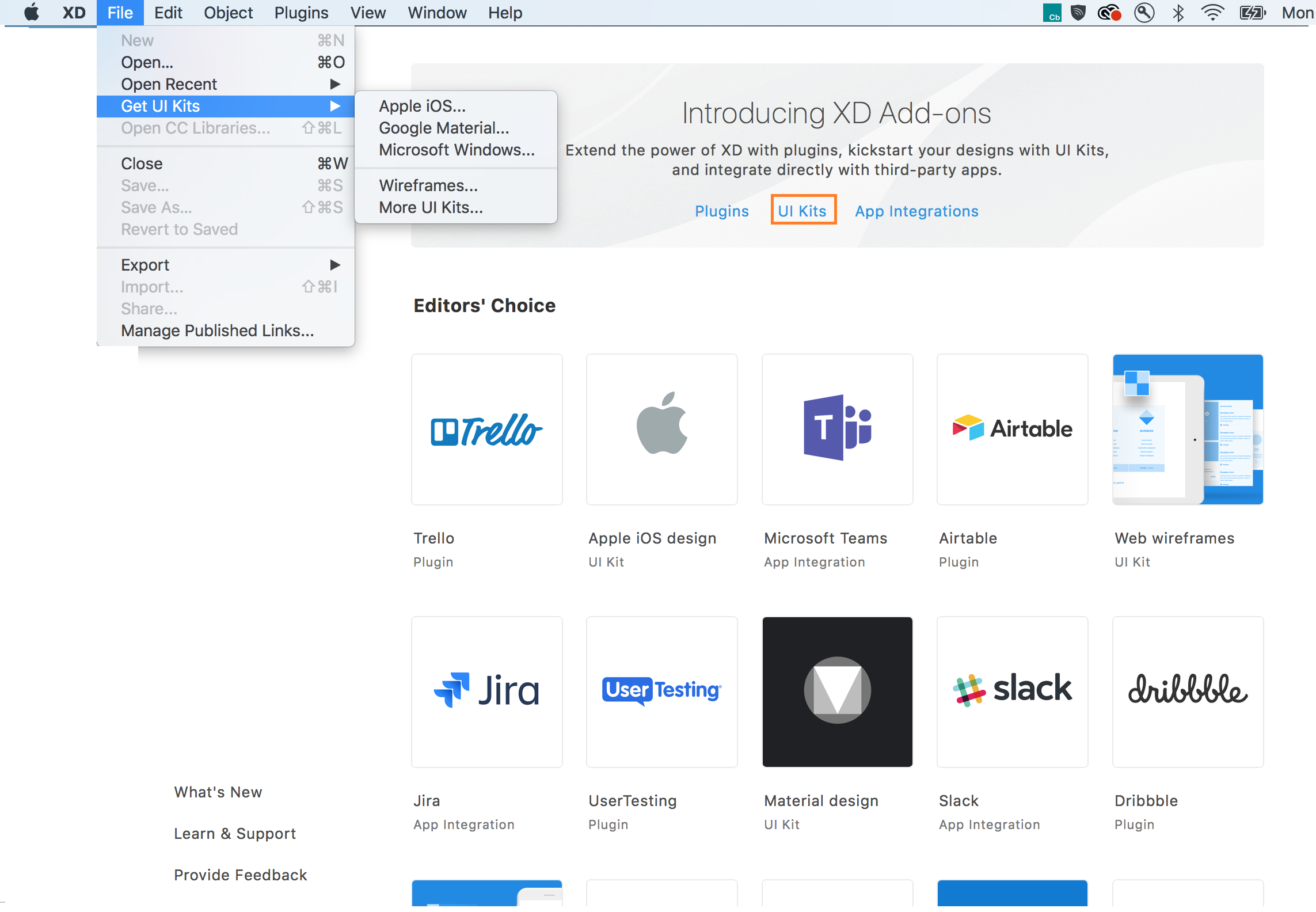Click the Plugins link in banner
Screen dimensions: 1316x912
(722, 211)
